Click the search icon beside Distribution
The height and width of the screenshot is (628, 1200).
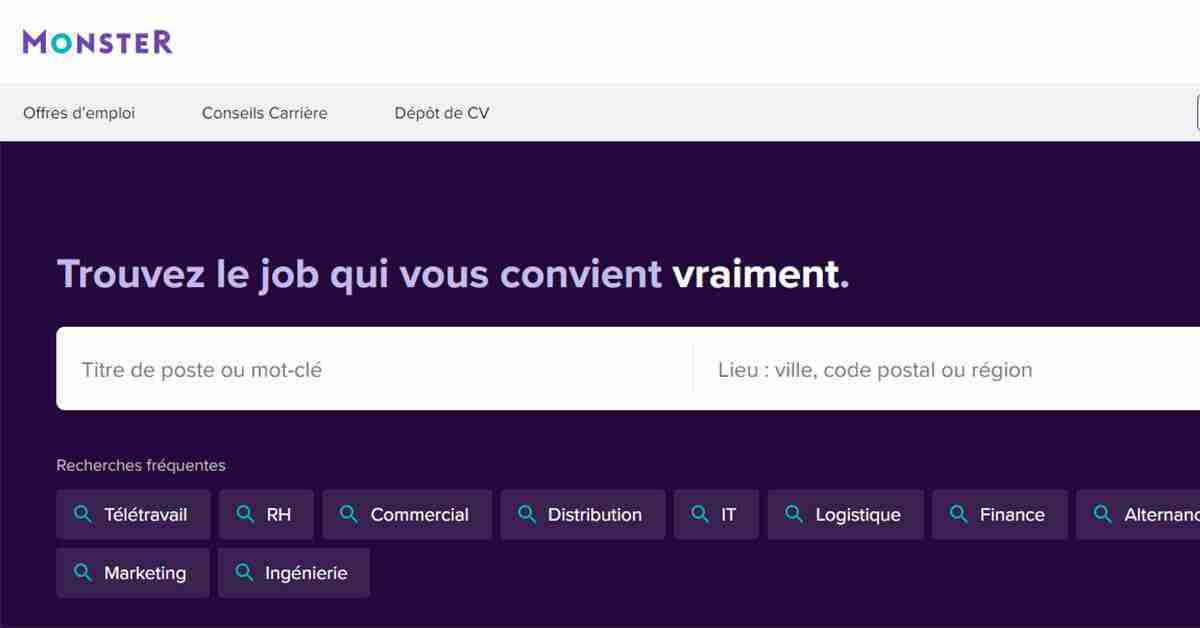pos(527,514)
